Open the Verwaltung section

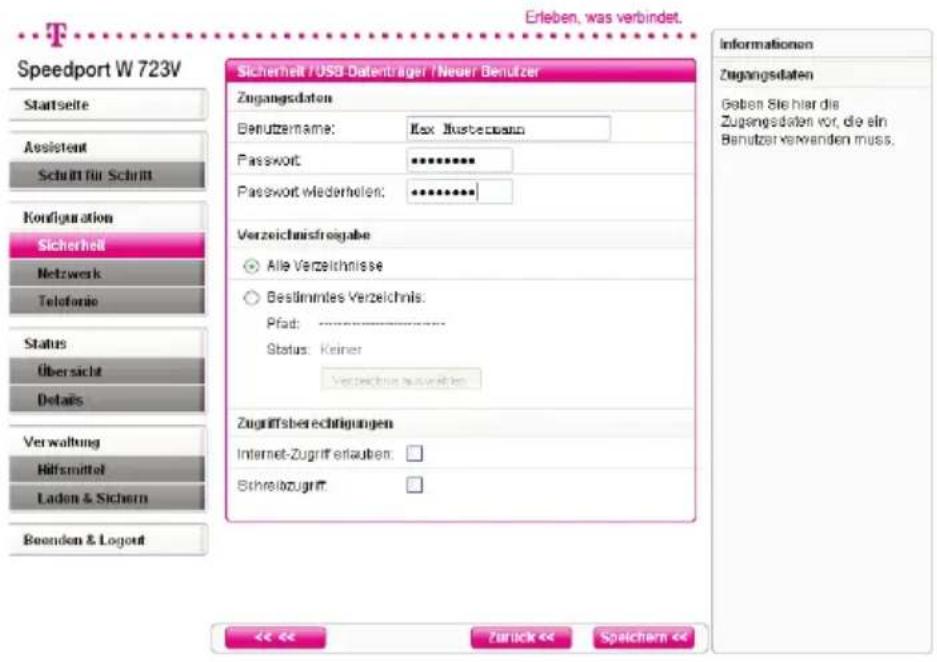[108, 442]
